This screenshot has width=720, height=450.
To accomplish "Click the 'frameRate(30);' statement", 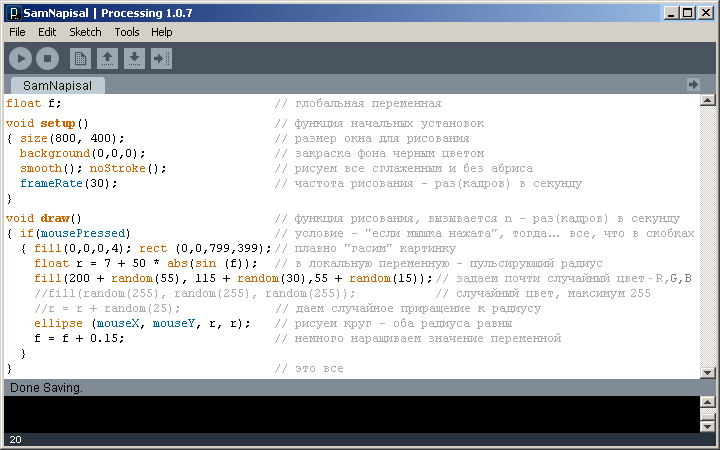I will (x=69, y=184).
